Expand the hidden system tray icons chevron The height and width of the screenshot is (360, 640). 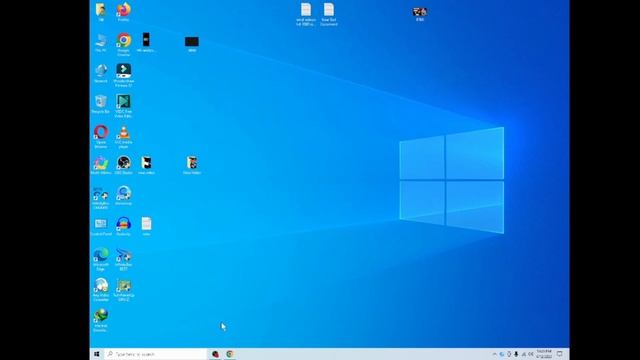pyautogui.click(x=494, y=354)
